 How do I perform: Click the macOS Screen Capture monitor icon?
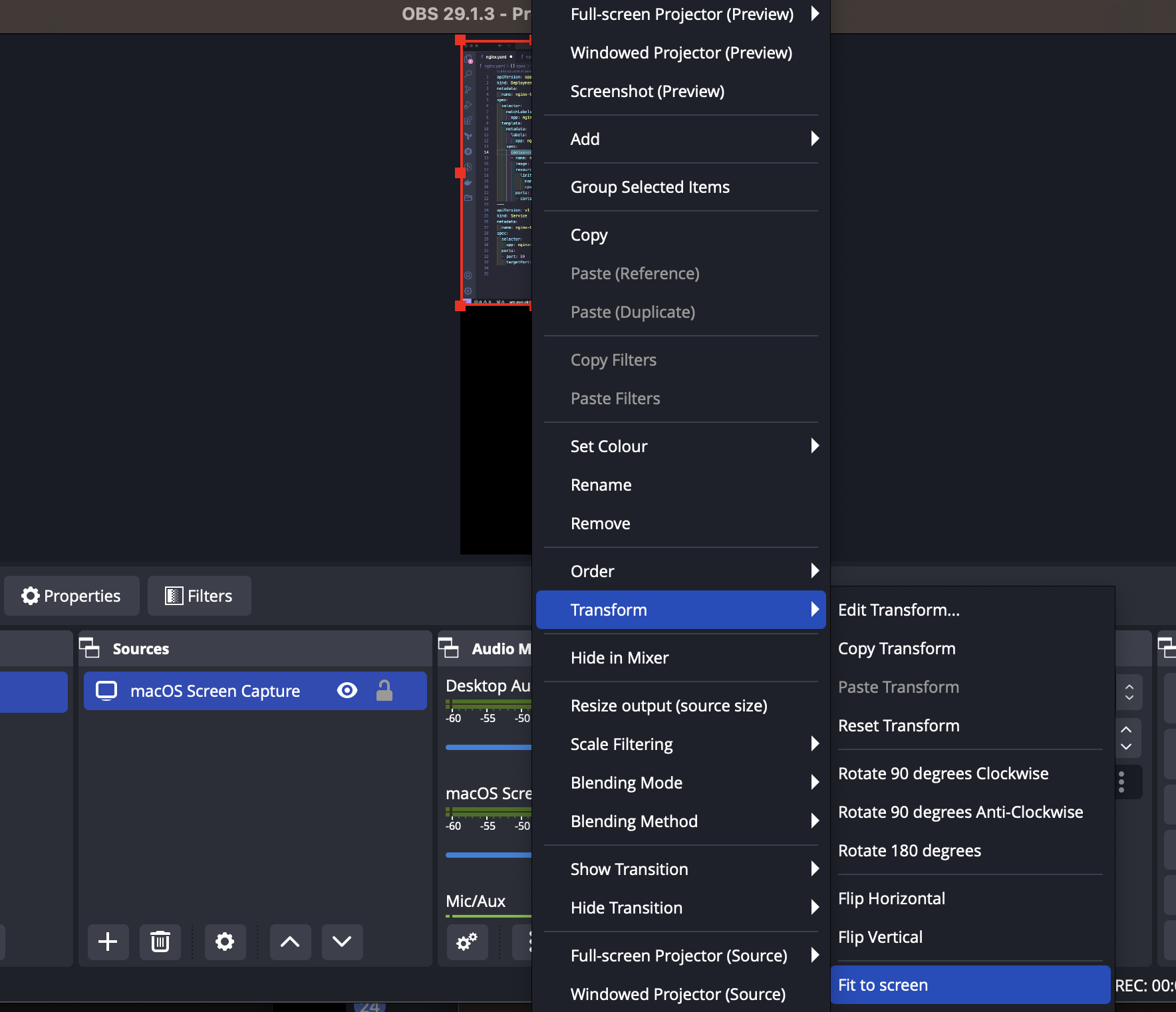point(106,691)
